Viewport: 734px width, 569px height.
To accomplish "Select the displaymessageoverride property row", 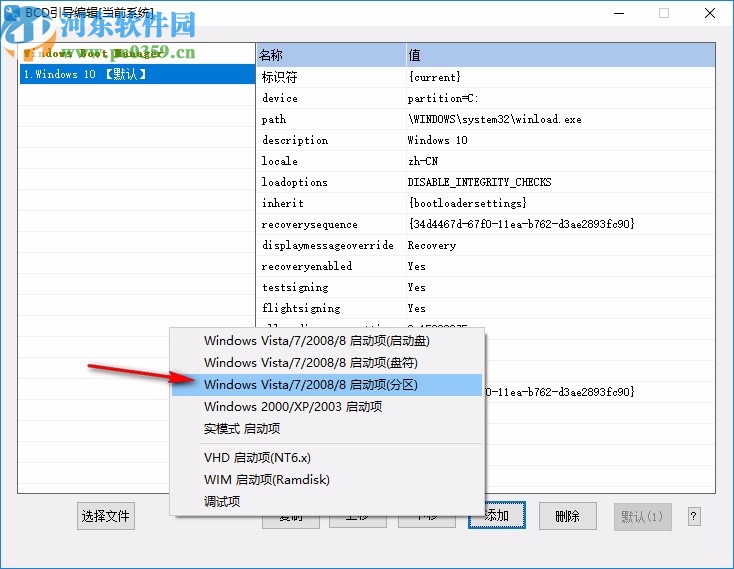I will click(485, 245).
